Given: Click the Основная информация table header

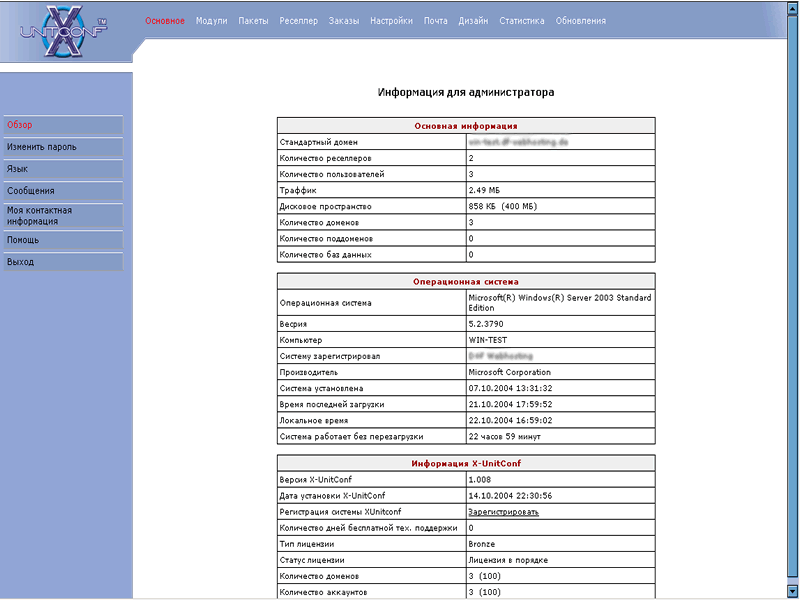Looking at the screenshot, I should click(466, 126).
